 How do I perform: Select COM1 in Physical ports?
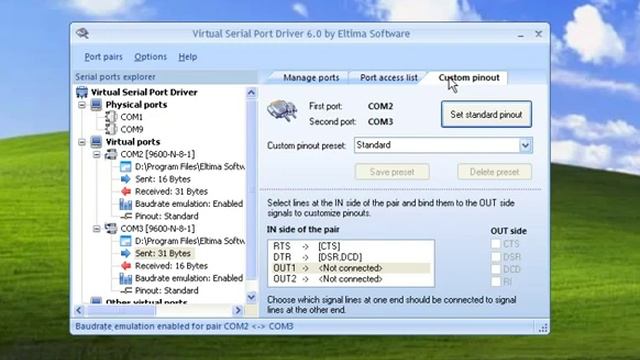pyautogui.click(x=131, y=117)
